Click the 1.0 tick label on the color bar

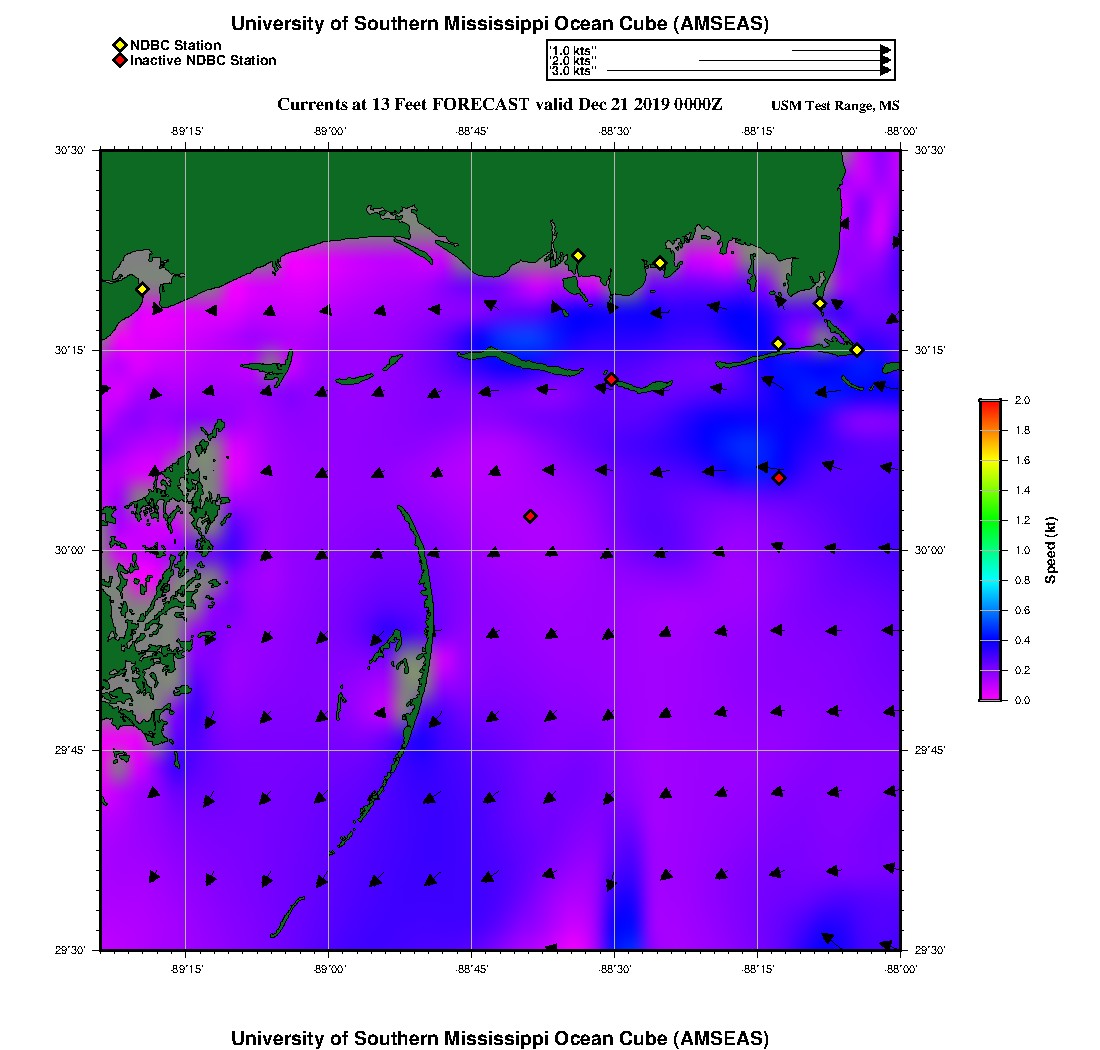pyautogui.click(x=1022, y=550)
